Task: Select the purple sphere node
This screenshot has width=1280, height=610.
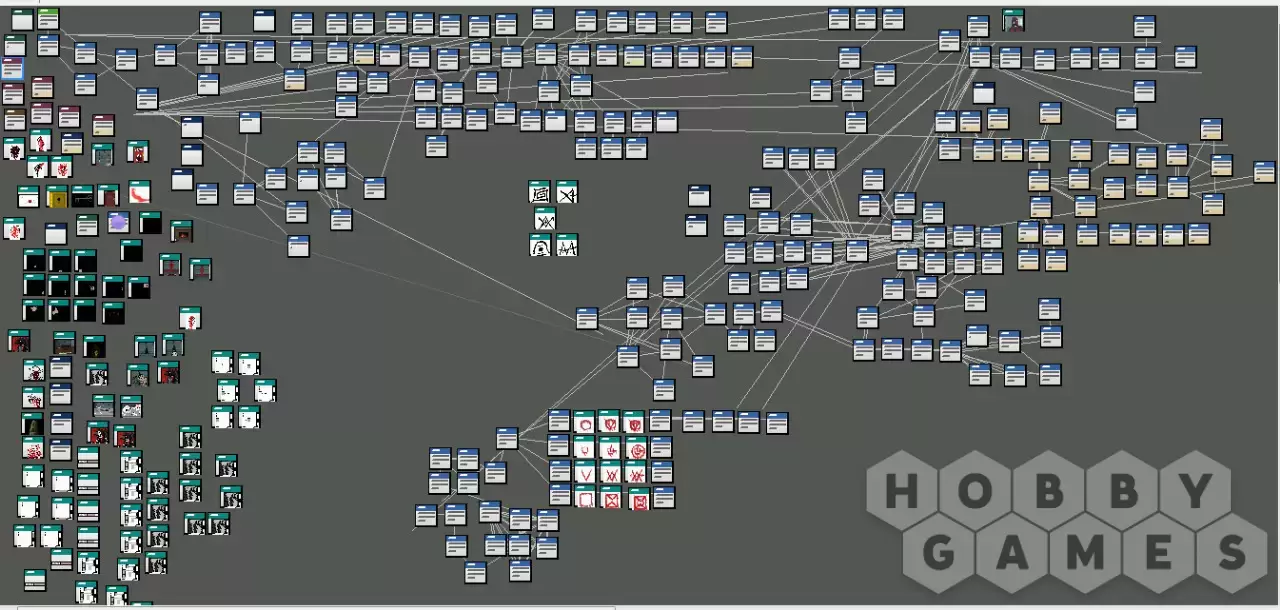Action: click(119, 222)
